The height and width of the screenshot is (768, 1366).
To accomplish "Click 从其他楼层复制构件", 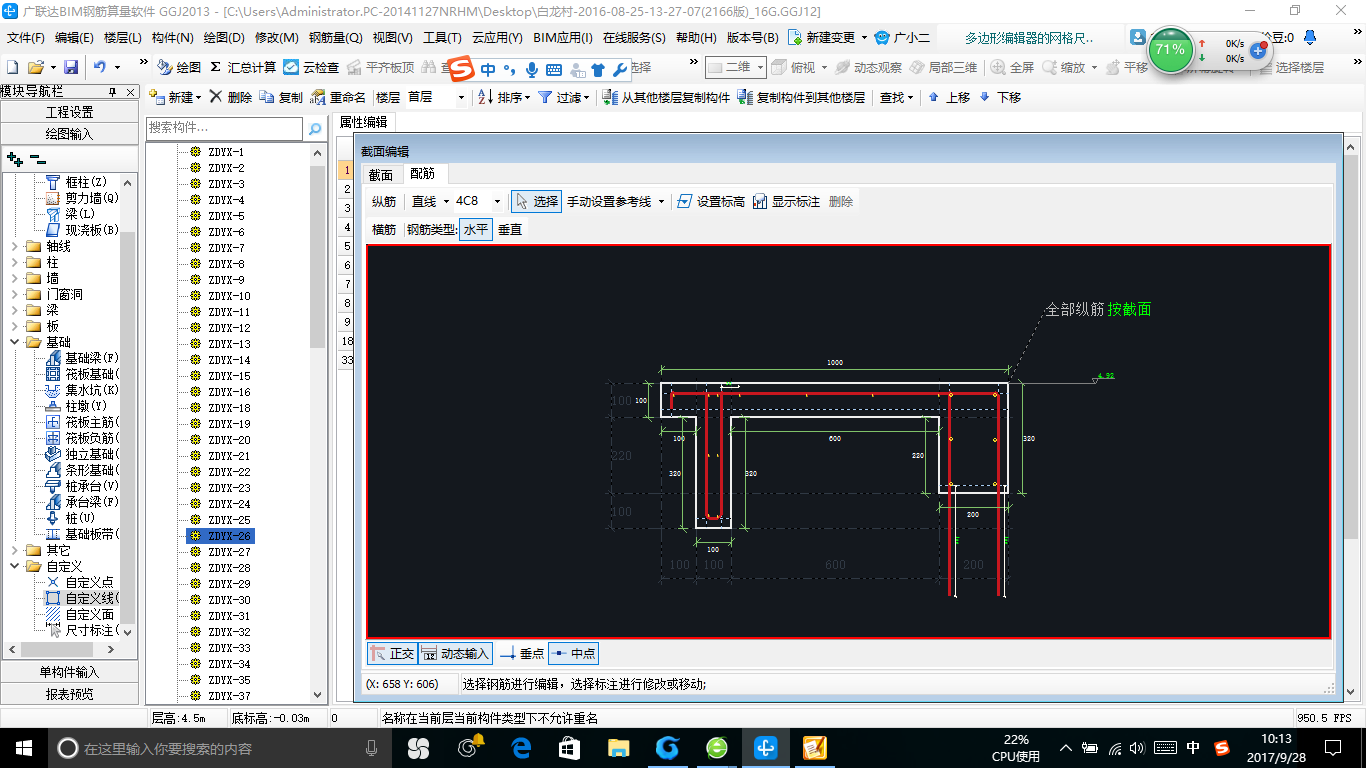I will [666, 97].
